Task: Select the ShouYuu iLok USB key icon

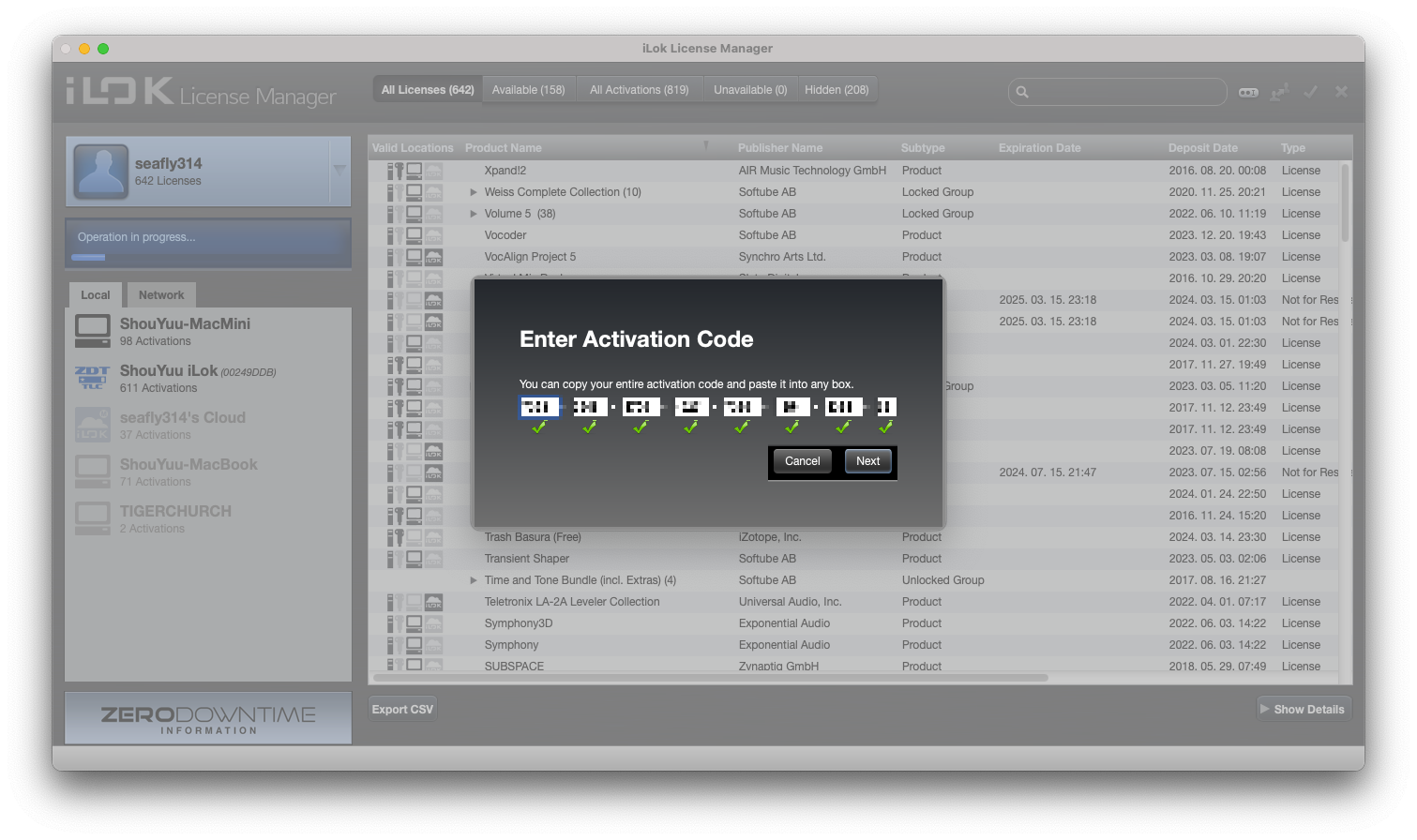Action: pos(93,378)
